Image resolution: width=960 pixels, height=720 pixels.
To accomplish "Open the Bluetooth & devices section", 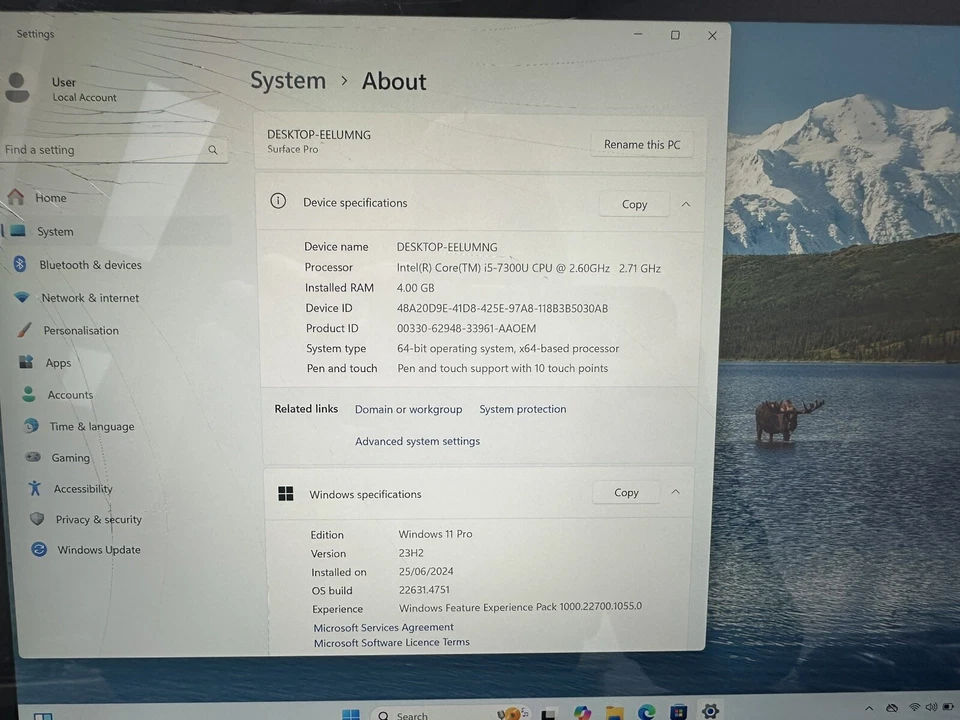I will pyautogui.click(x=90, y=264).
